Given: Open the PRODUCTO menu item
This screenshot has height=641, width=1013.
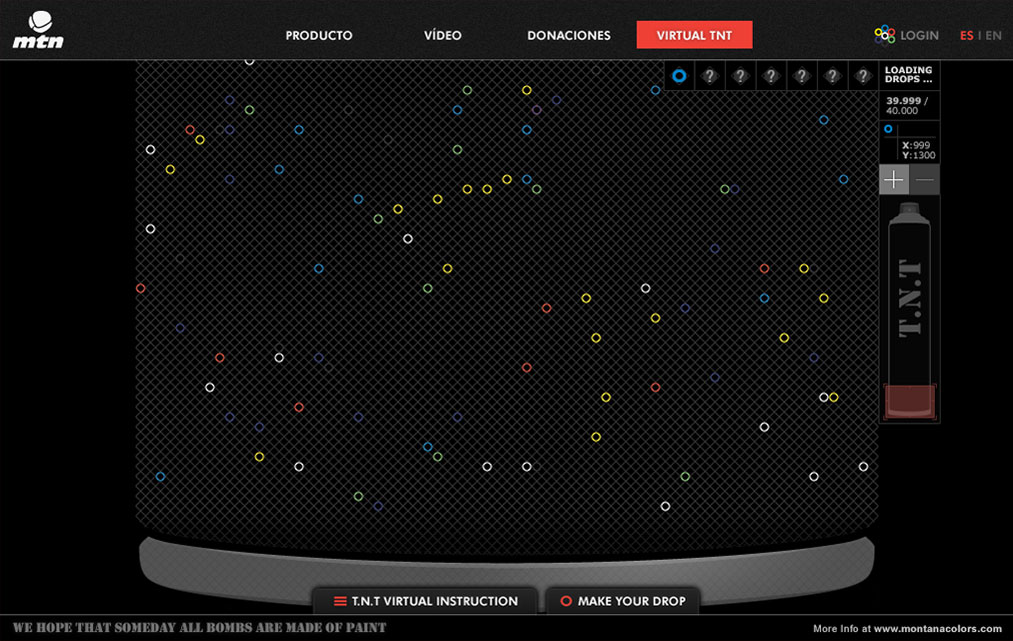Looking at the screenshot, I should 319,35.
